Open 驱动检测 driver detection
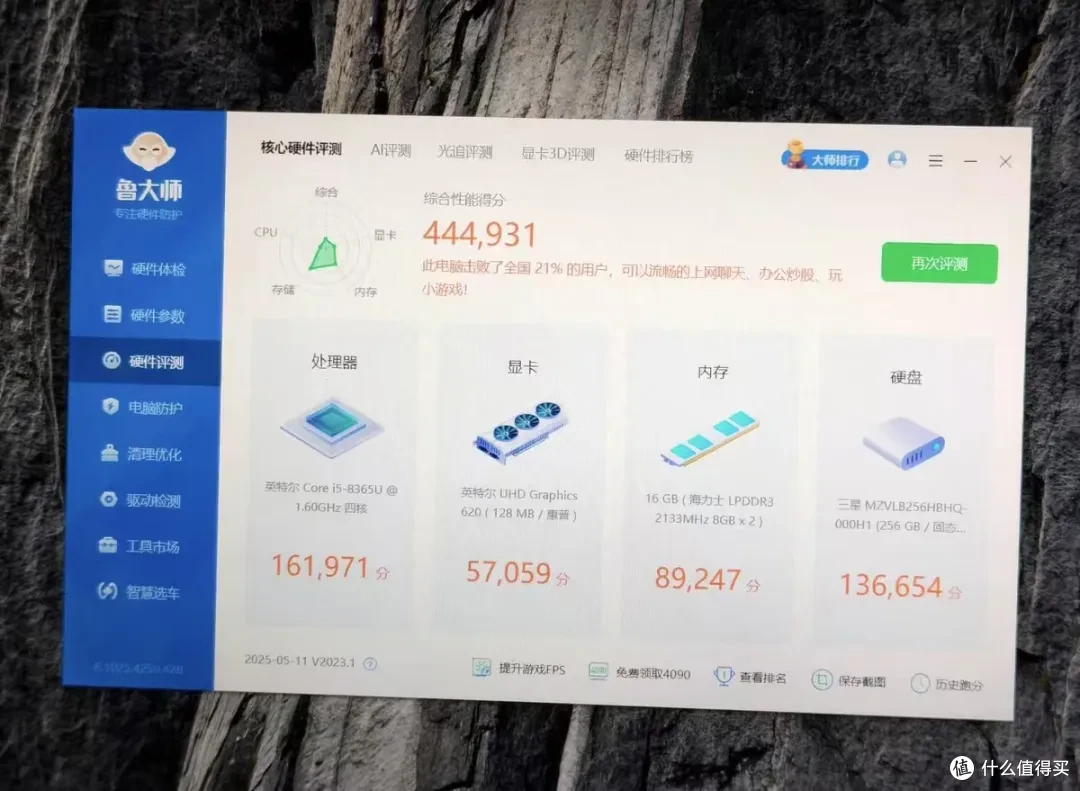The height and width of the screenshot is (791, 1080). click(x=140, y=500)
